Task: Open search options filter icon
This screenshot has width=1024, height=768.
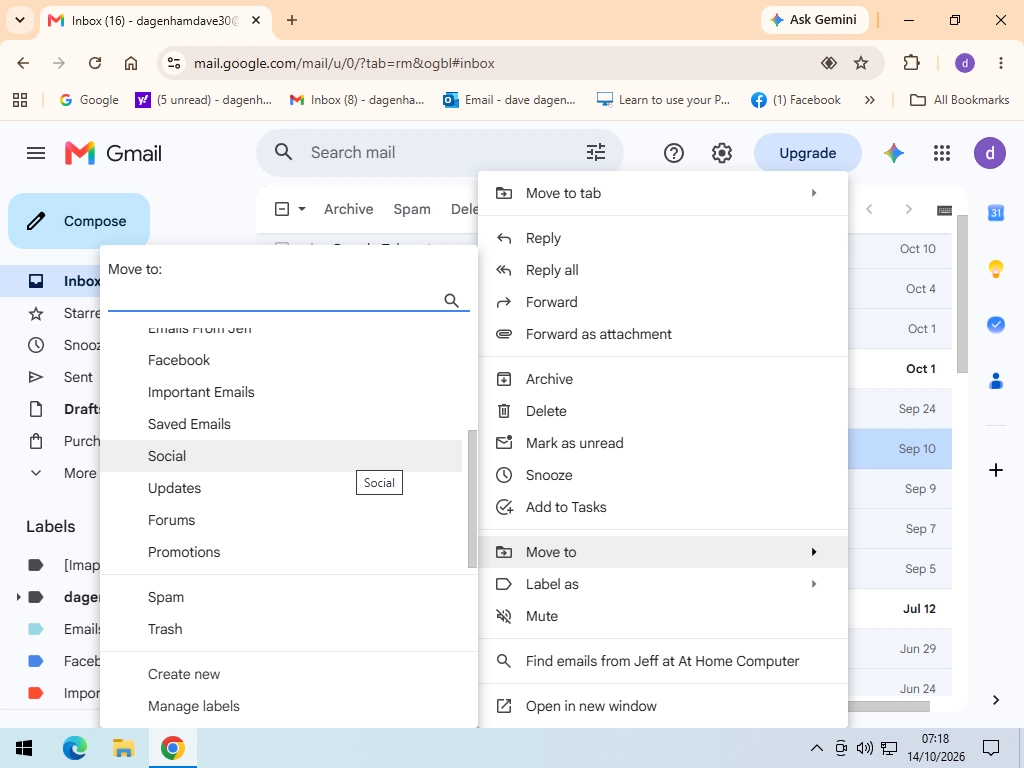Action: click(596, 153)
